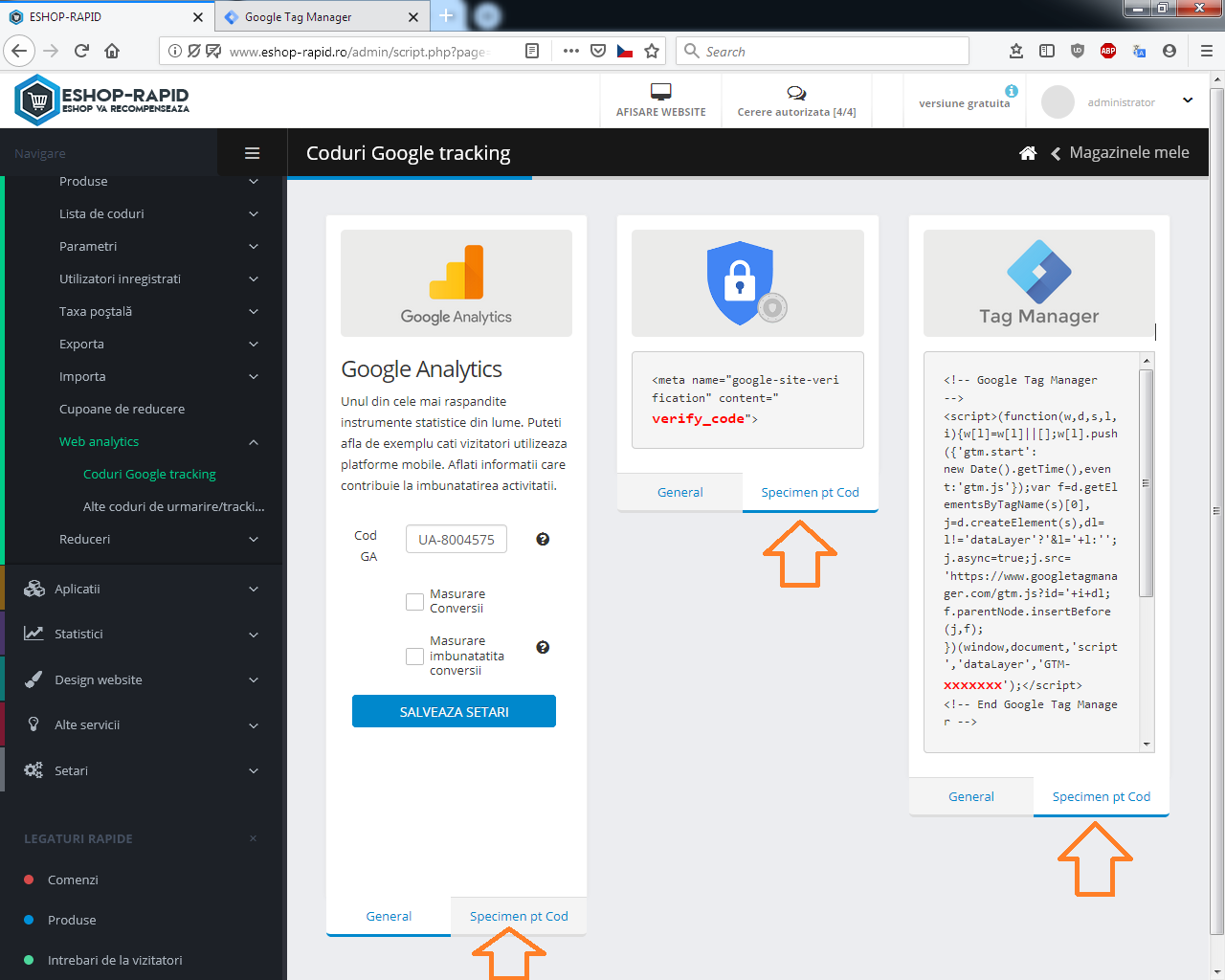Open the Produse quick link under LEGATURI RAPIDE

click(x=72, y=920)
